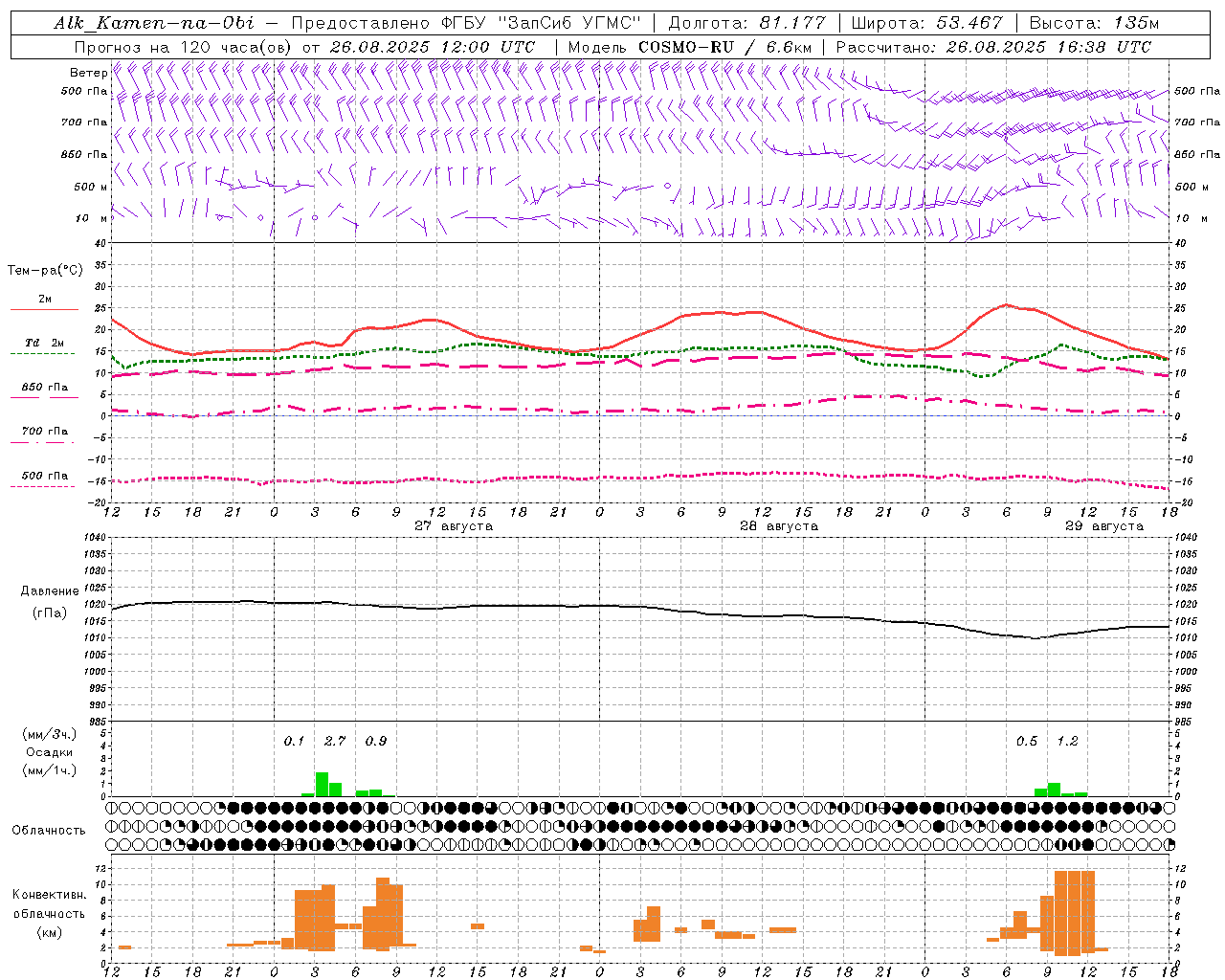This screenshot has height=980, width=1225.
Task: Select the Конвективн. convective cloud label
Action: coord(50,895)
